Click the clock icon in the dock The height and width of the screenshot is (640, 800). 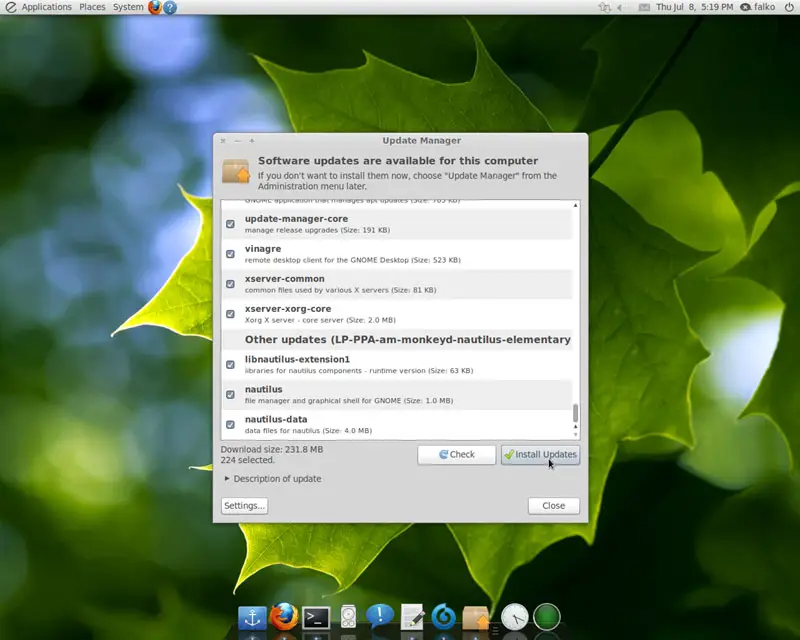click(514, 617)
